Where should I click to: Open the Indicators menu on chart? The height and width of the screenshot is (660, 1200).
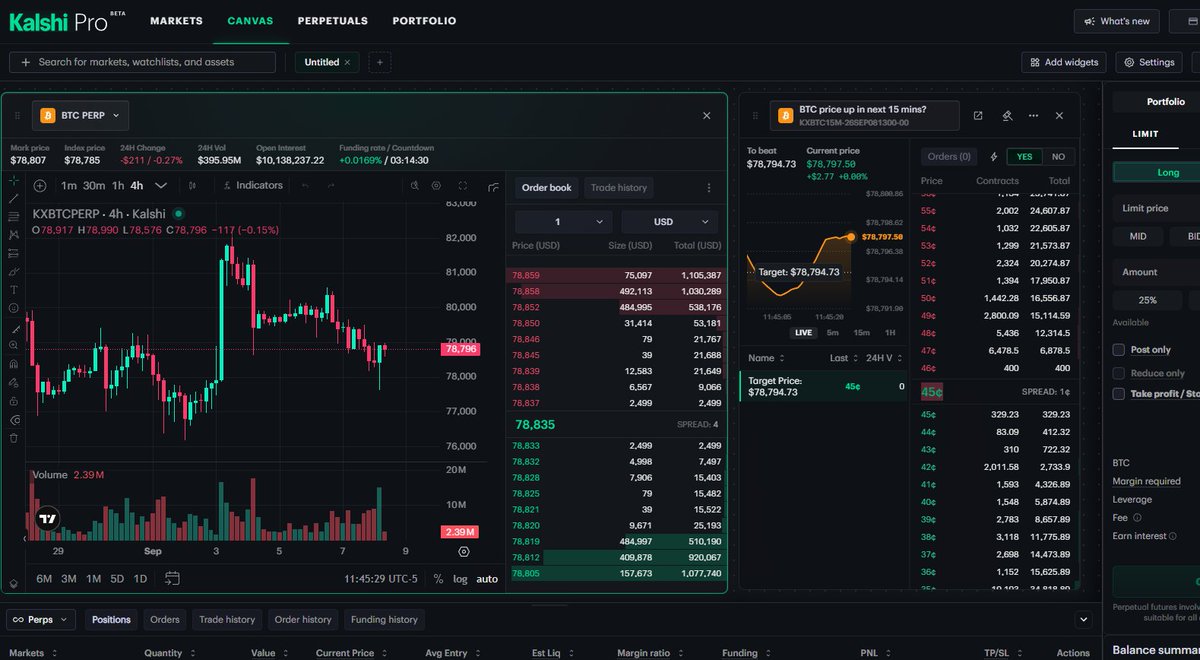[253, 186]
